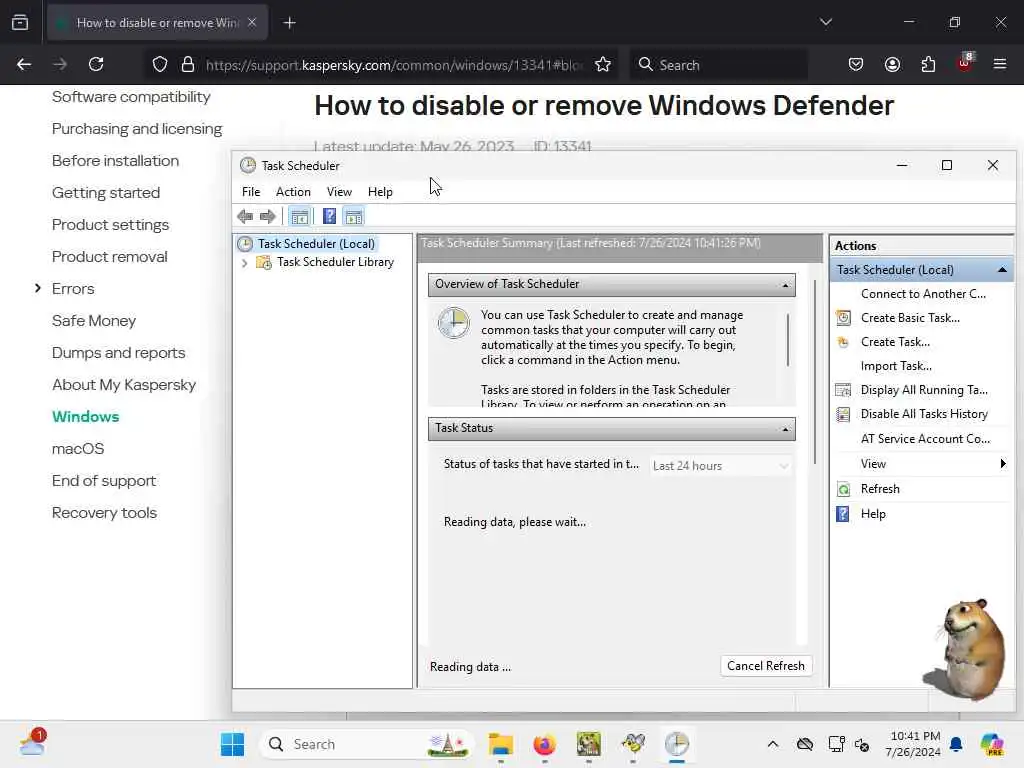Click the blue Help toolbar icon

coord(330,216)
